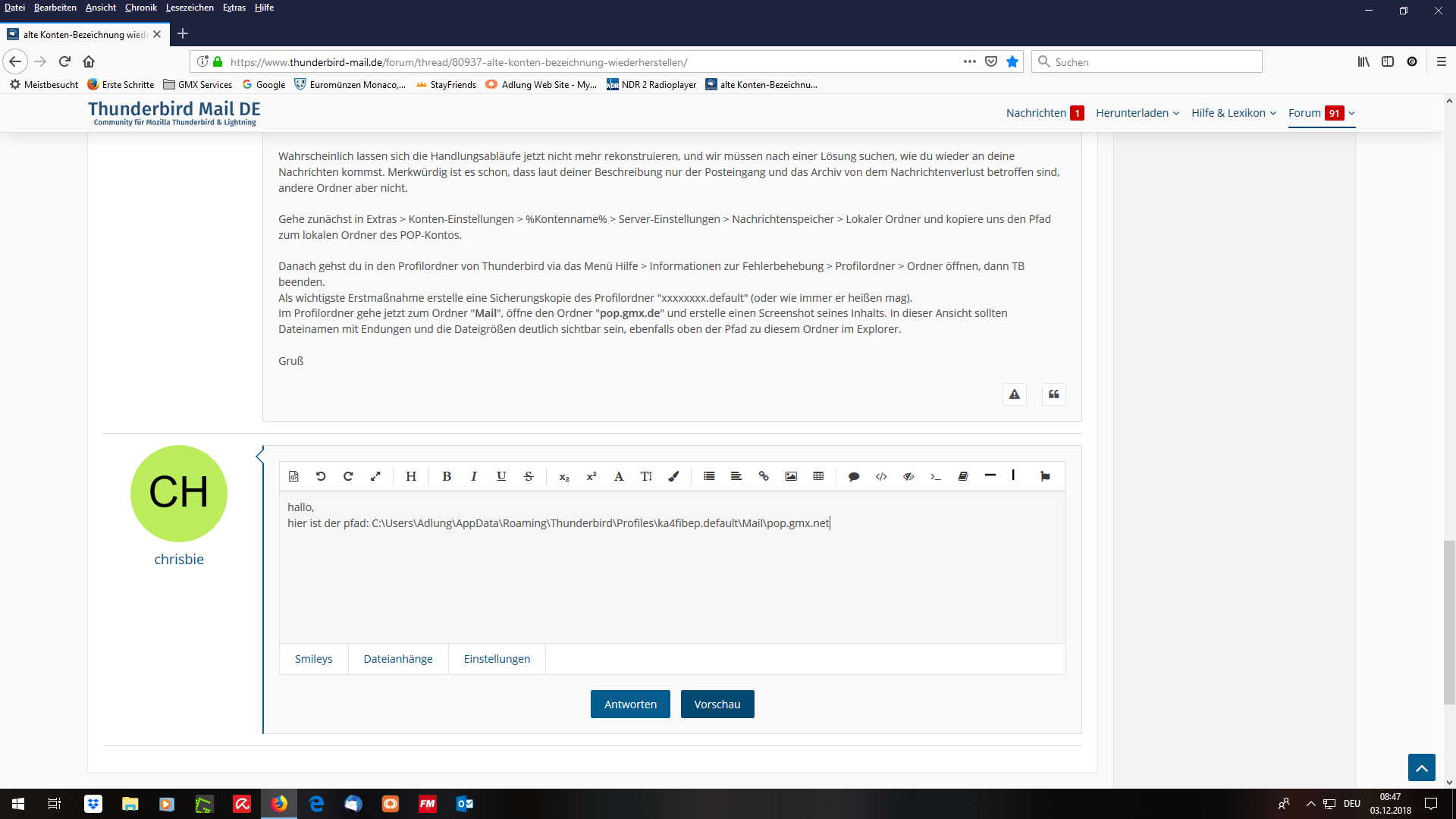Image resolution: width=1456 pixels, height=819 pixels.
Task: Pick text color with paintbrush icon
Action: [673, 476]
